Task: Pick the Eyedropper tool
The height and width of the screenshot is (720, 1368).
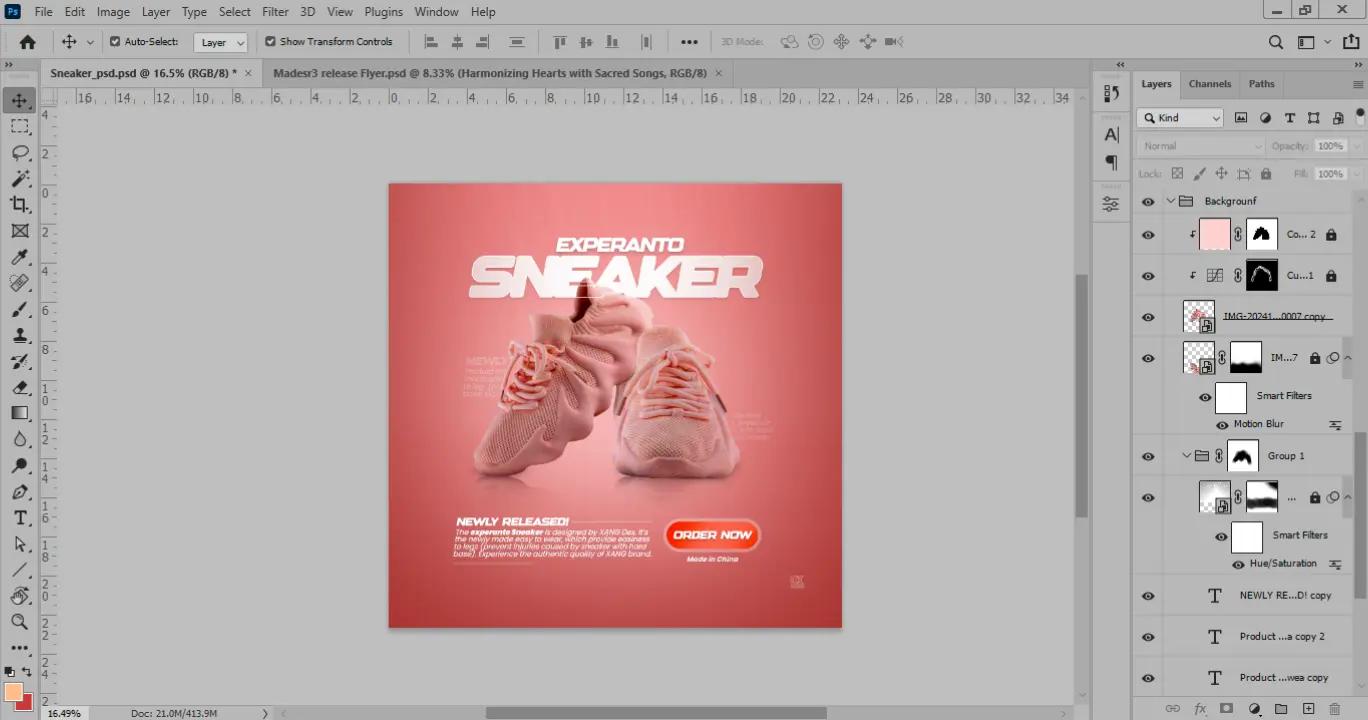Action: point(19,257)
